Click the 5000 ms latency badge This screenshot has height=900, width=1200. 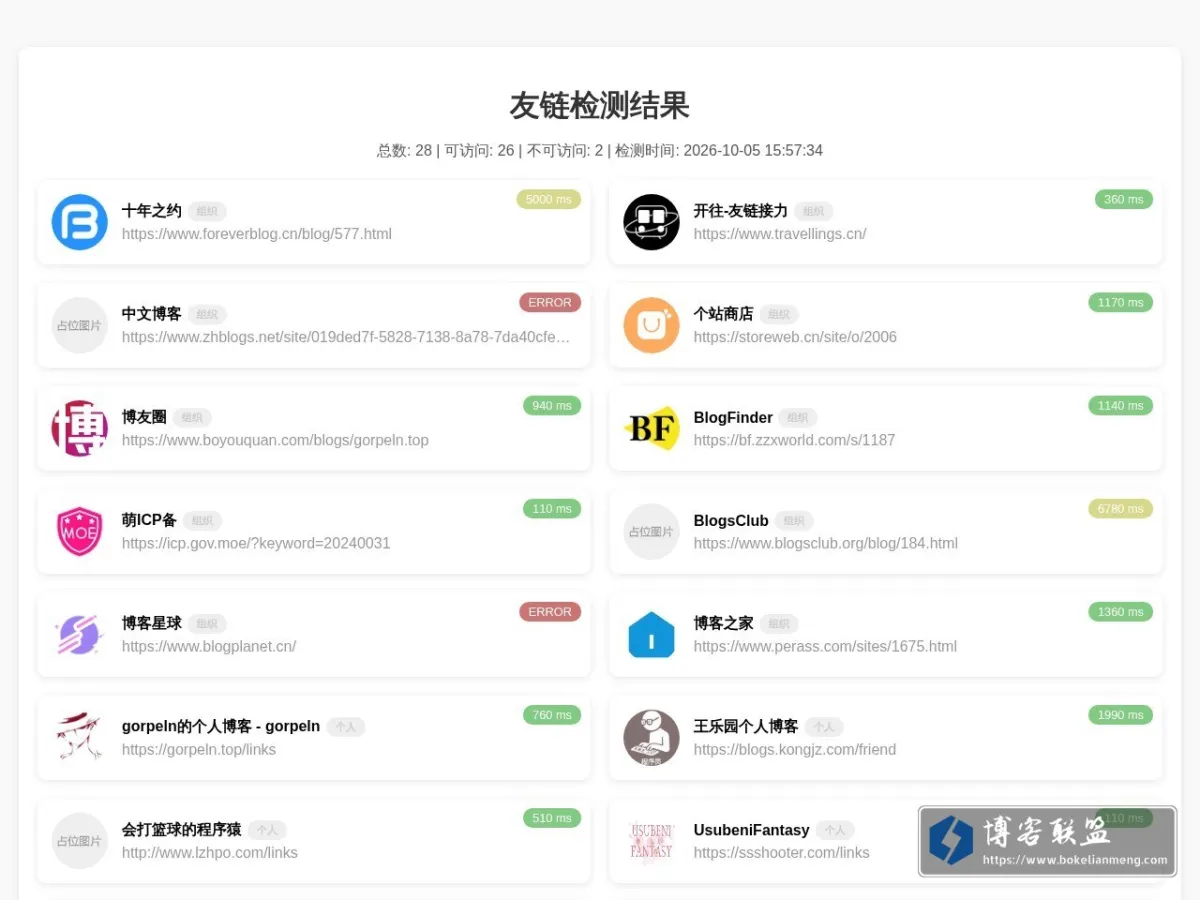coord(548,199)
